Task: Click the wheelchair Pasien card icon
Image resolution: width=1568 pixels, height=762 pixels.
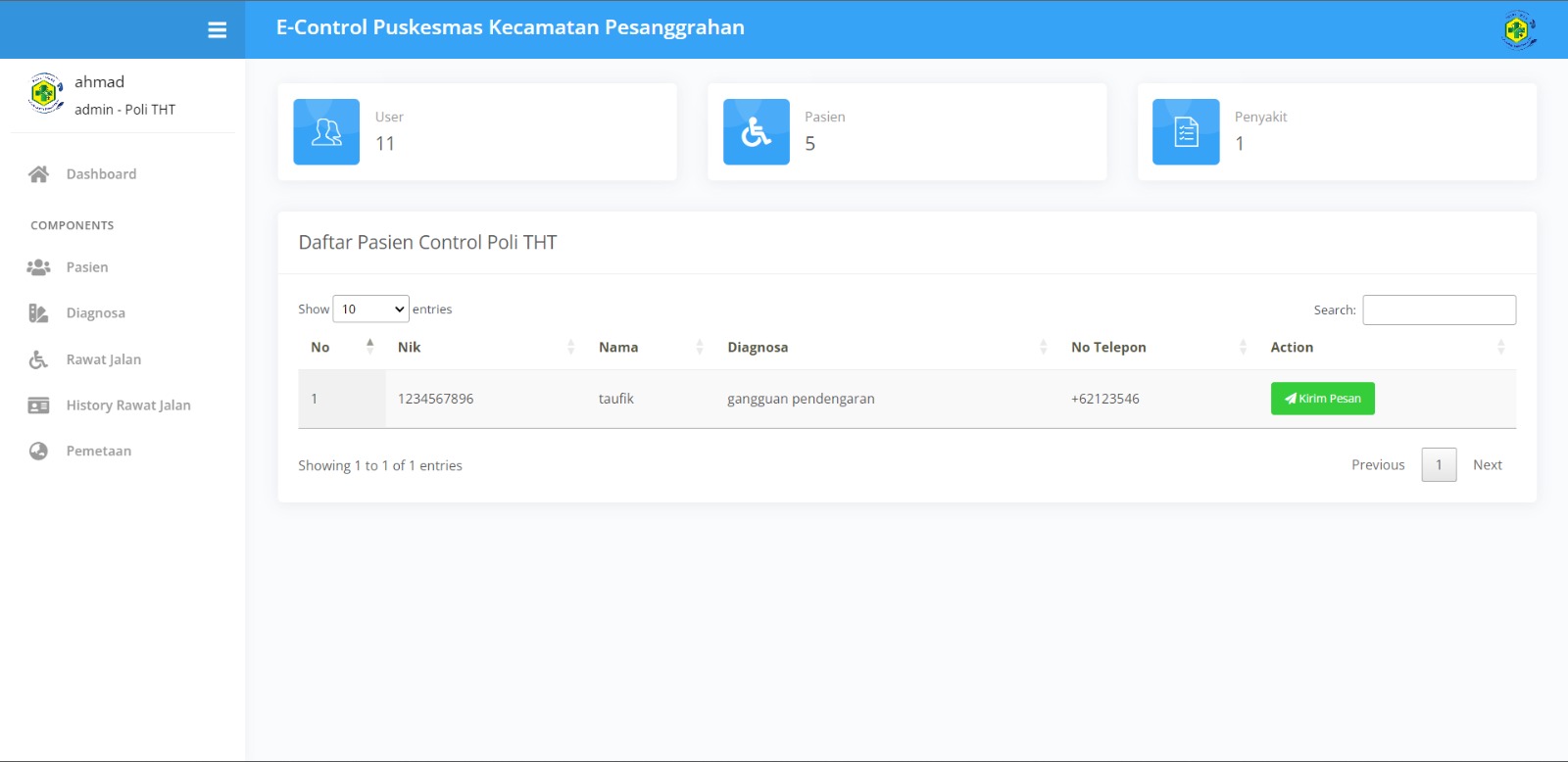Action: click(x=756, y=132)
